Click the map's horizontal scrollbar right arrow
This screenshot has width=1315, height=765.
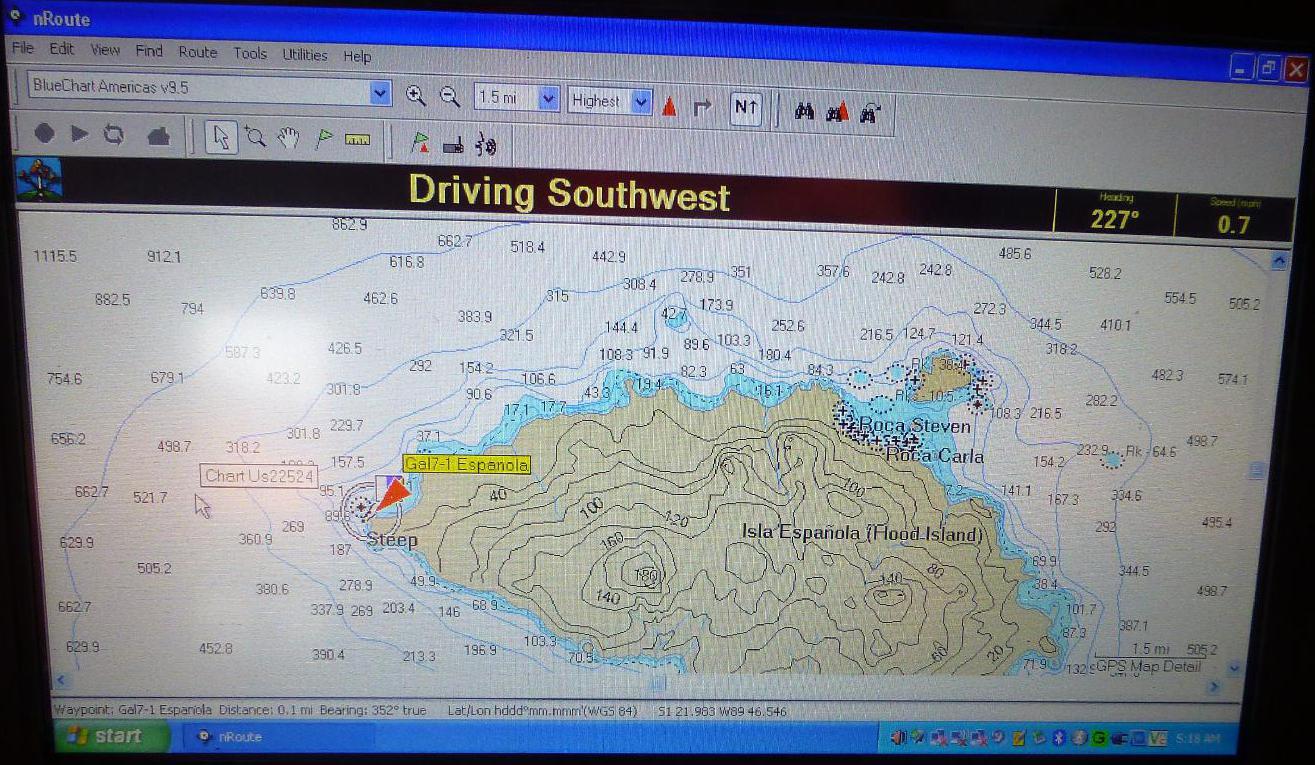(x=1215, y=687)
